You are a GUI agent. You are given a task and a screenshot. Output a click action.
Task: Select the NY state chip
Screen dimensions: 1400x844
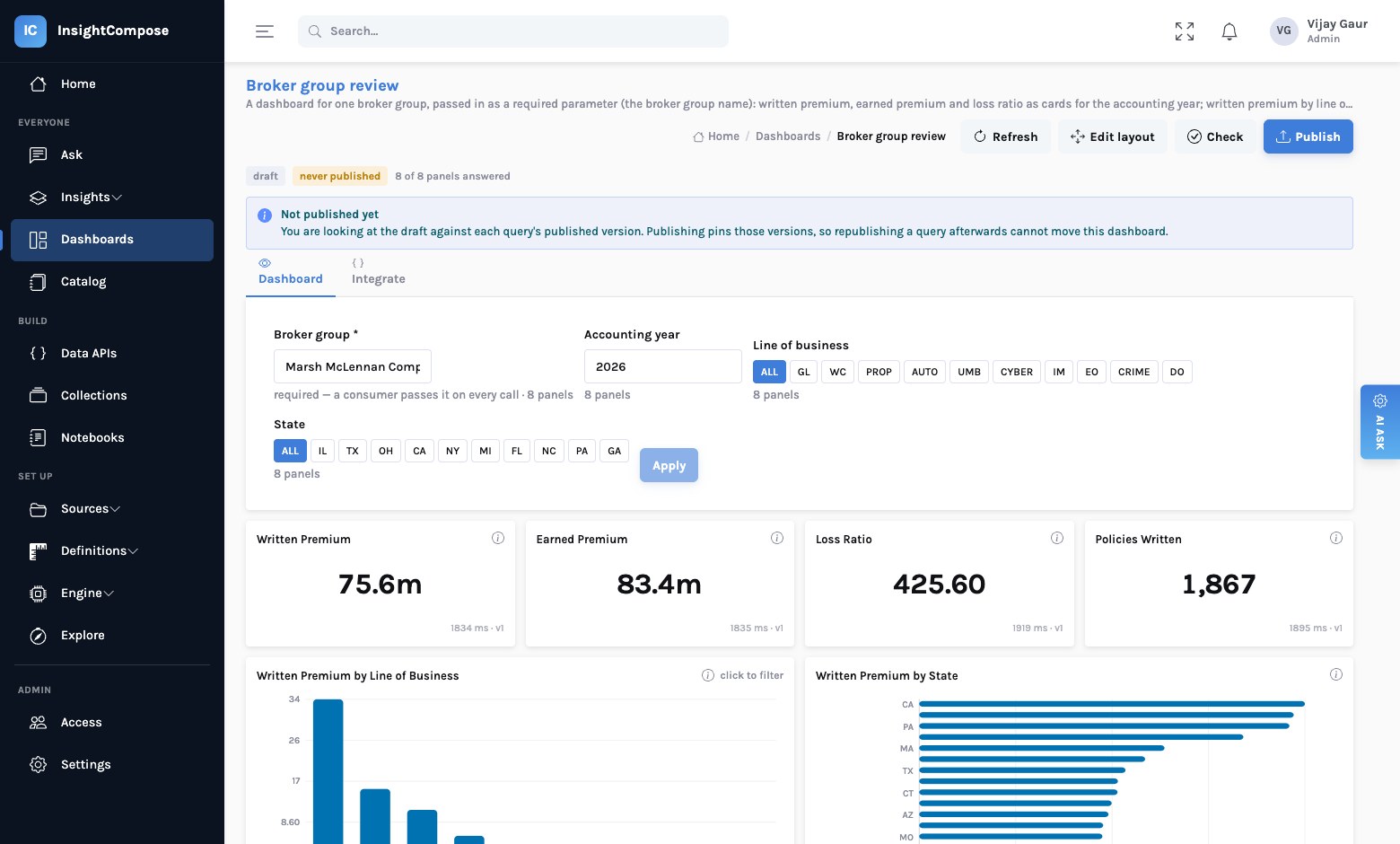click(x=453, y=451)
